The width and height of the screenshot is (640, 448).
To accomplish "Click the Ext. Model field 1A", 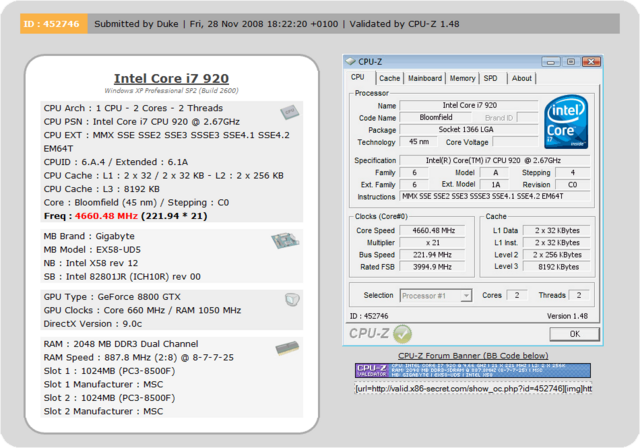I will click(495, 185).
